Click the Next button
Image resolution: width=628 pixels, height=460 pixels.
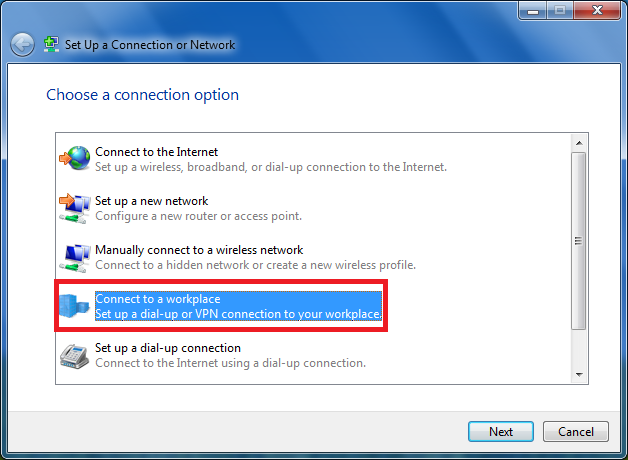[x=501, y=432]
